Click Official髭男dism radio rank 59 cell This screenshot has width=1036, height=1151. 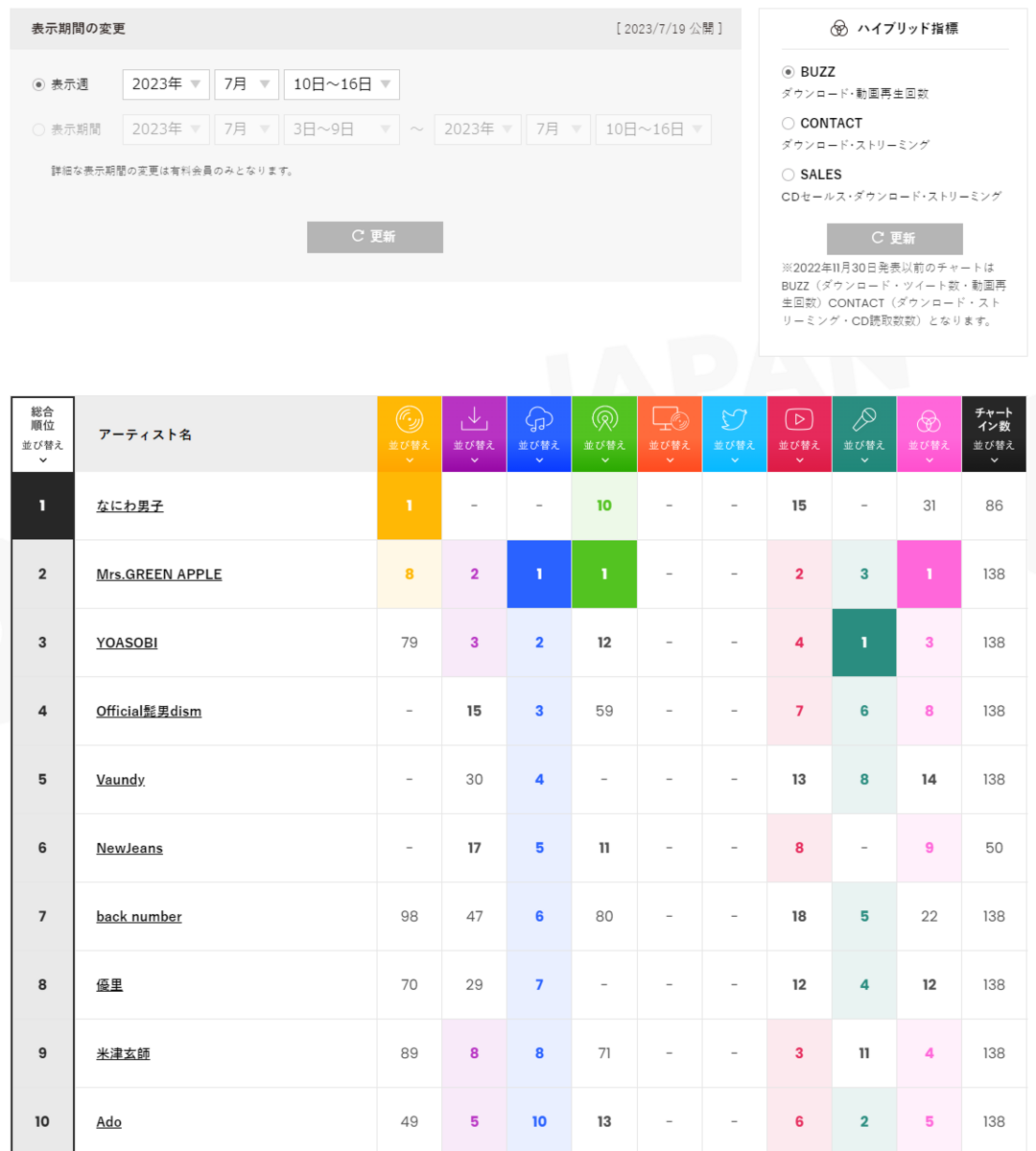[604, 711]
